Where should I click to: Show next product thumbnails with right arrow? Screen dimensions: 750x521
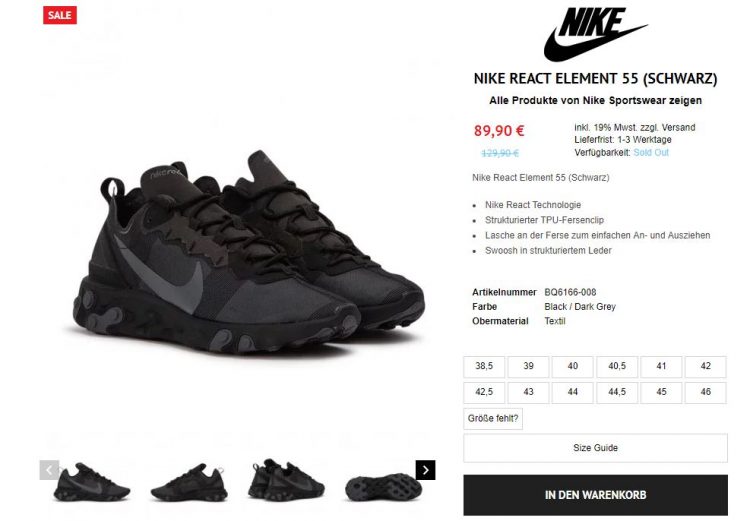(425, 470)
